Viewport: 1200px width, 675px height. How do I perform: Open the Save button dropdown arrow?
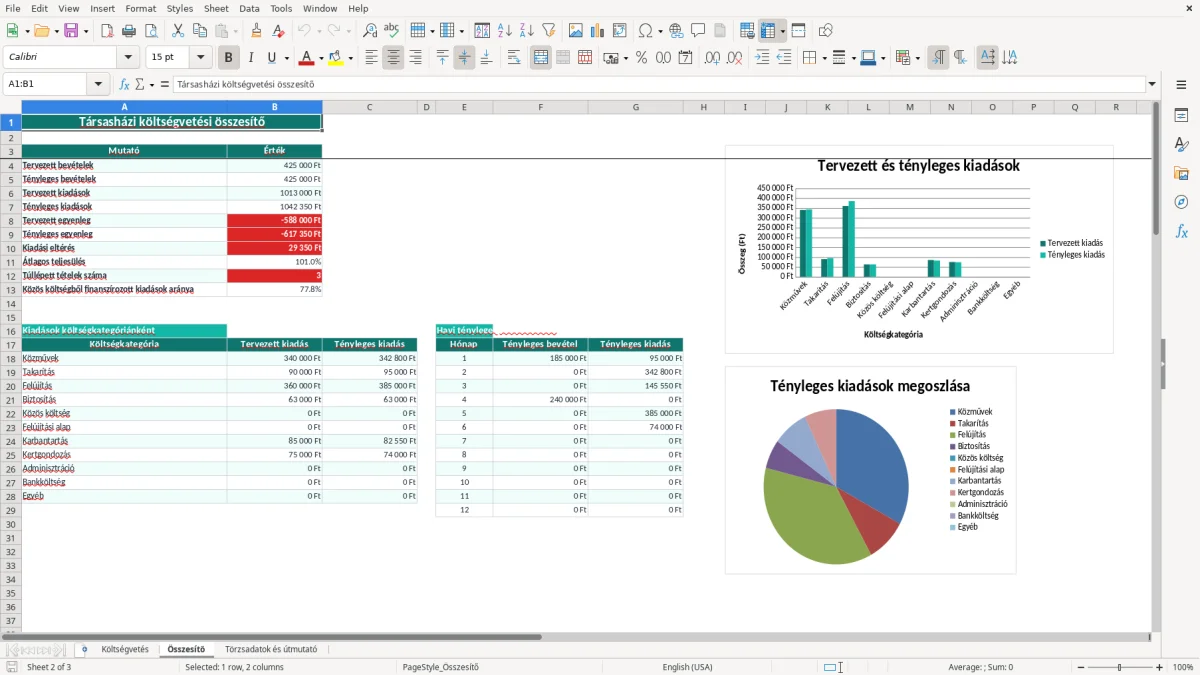click(86, 31)
